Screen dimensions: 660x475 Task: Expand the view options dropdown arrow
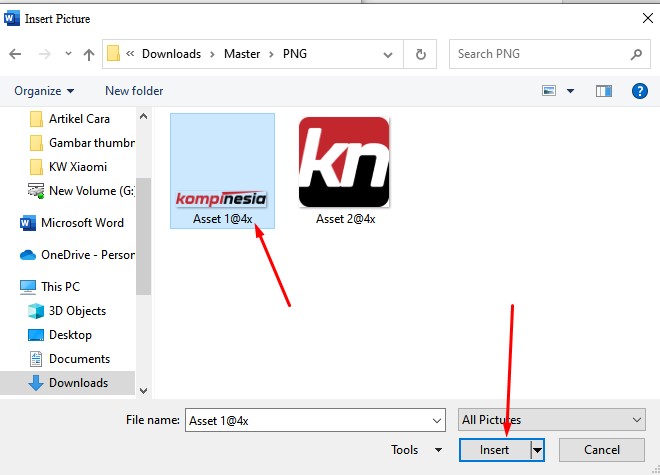click(571, 91)
